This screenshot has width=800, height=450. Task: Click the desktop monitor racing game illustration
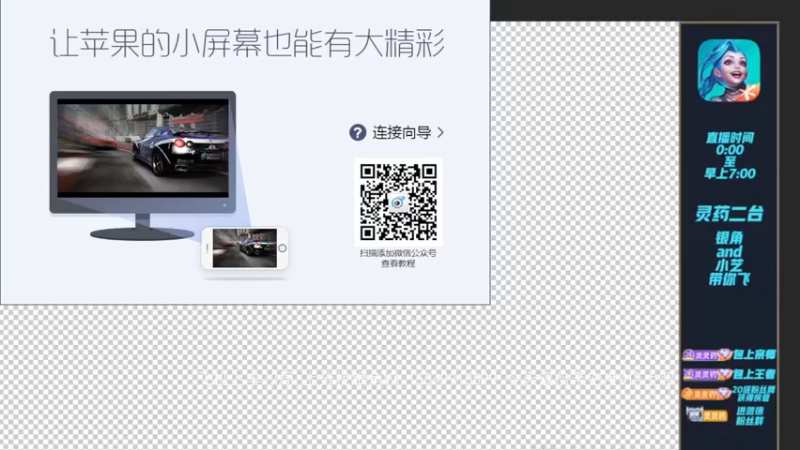point(143,165)
